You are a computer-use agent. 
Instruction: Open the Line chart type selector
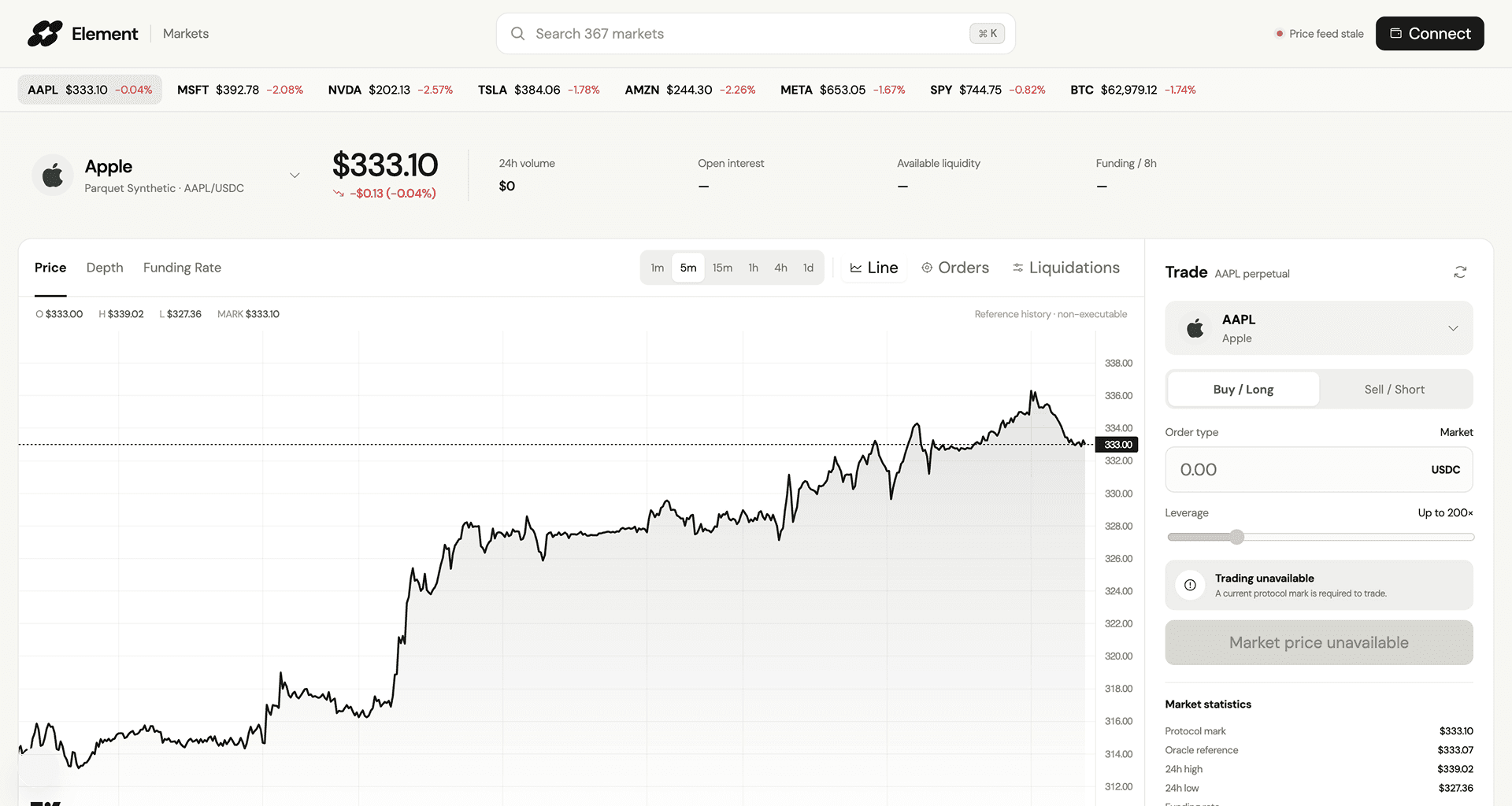point(874,268)
